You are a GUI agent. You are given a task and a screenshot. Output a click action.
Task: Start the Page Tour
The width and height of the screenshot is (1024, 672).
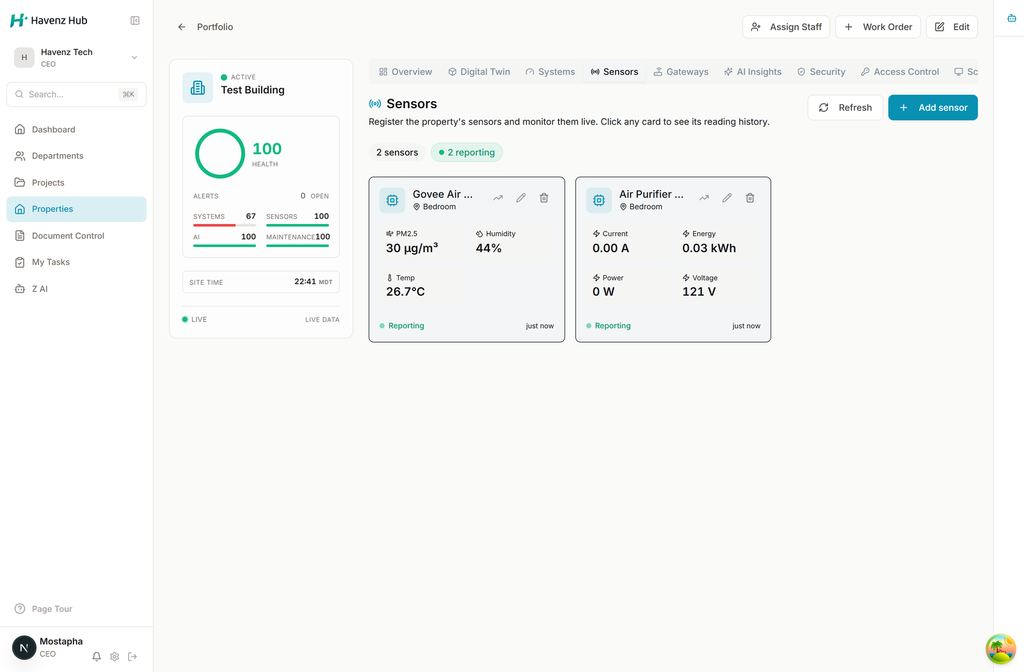pyautogui.click(x=44, y=609)
